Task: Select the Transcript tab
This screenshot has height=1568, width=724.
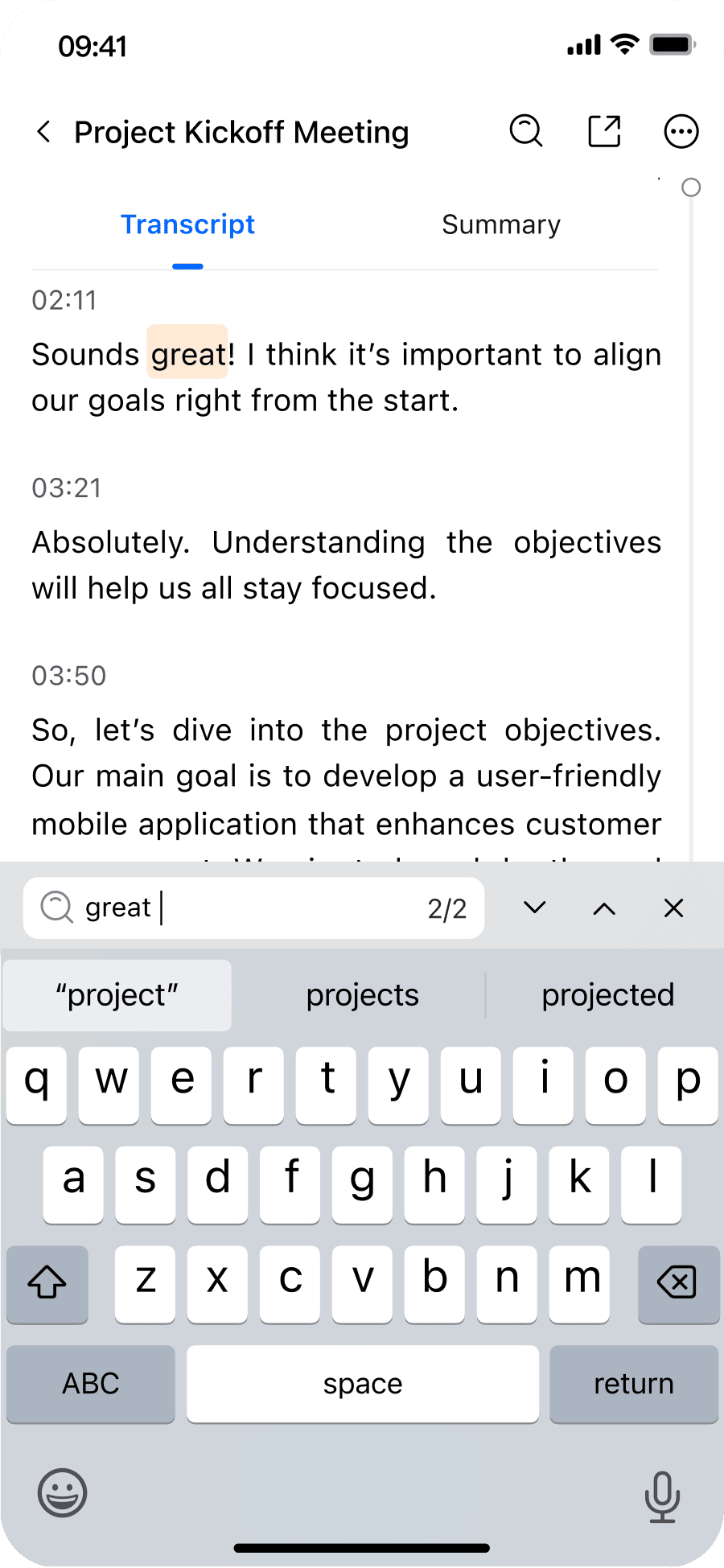Action: [187, 224]
